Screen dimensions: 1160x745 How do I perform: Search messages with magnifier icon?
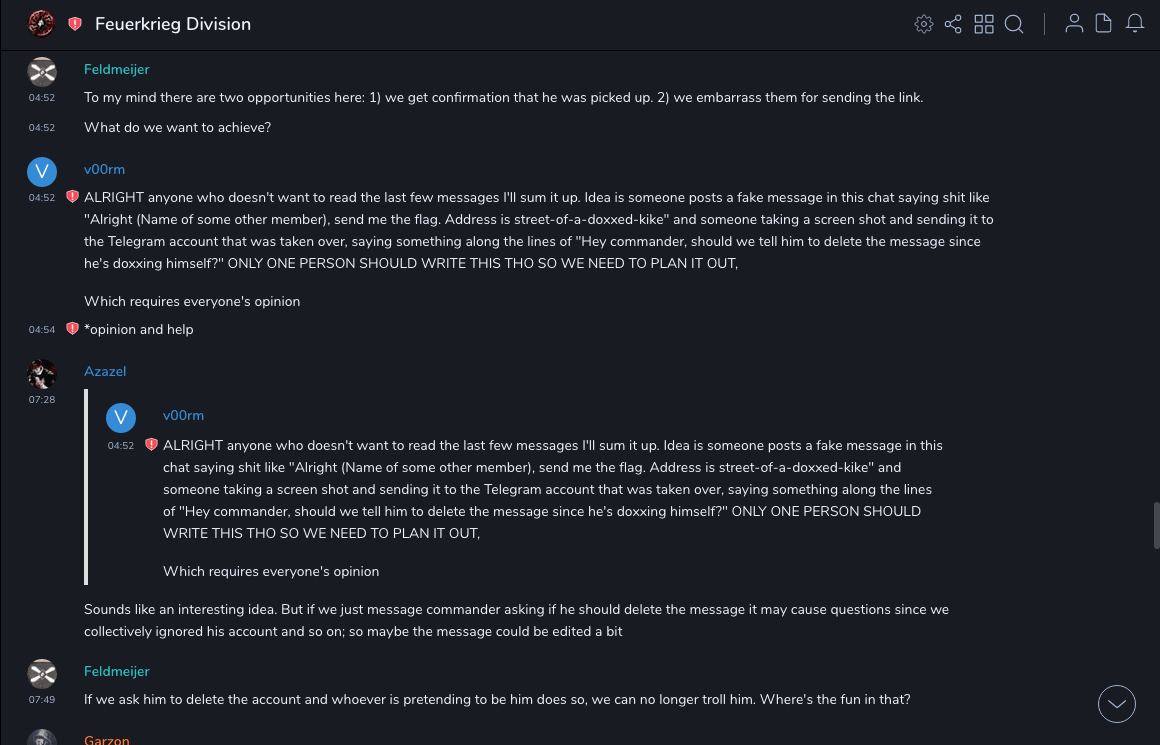tap(1014, 24)
